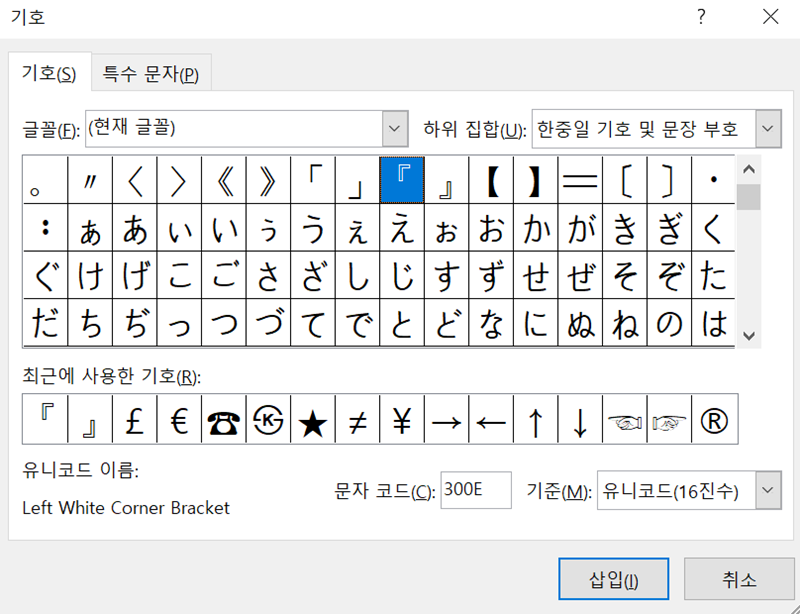This screenshot has width=800, height=614.
Task: Choose the right arrow → in recent symbols
Action: pos(446,419)
